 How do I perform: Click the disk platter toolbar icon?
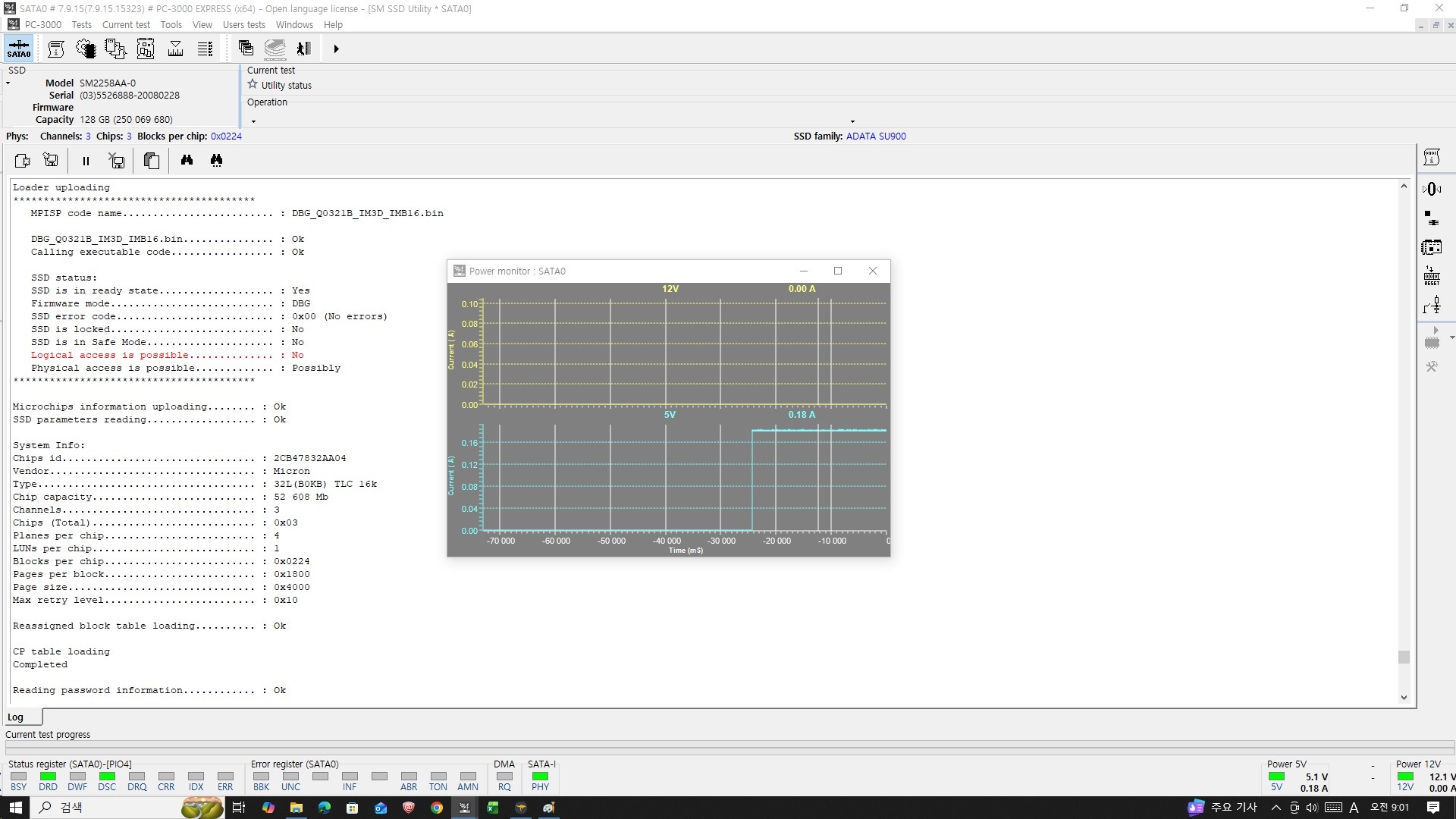pyautogui.click(x=275, y=49)
